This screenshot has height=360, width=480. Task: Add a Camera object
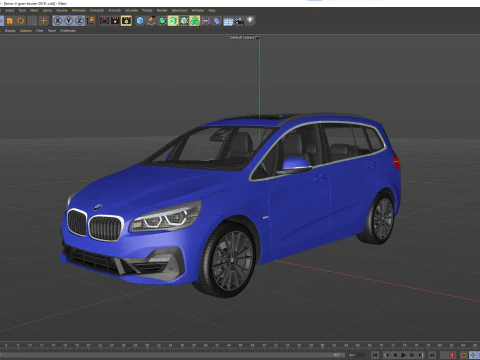tap(239, 21)
